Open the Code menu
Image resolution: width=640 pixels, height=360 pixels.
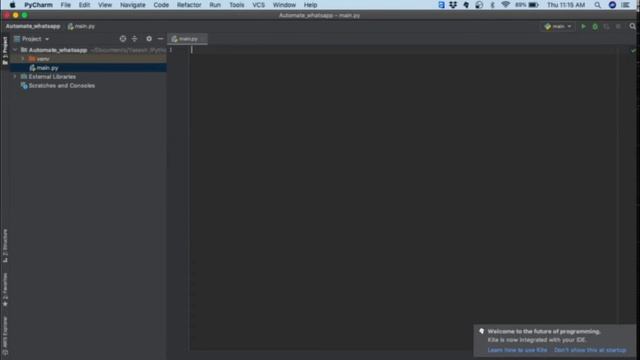click(x=161, y=5)
